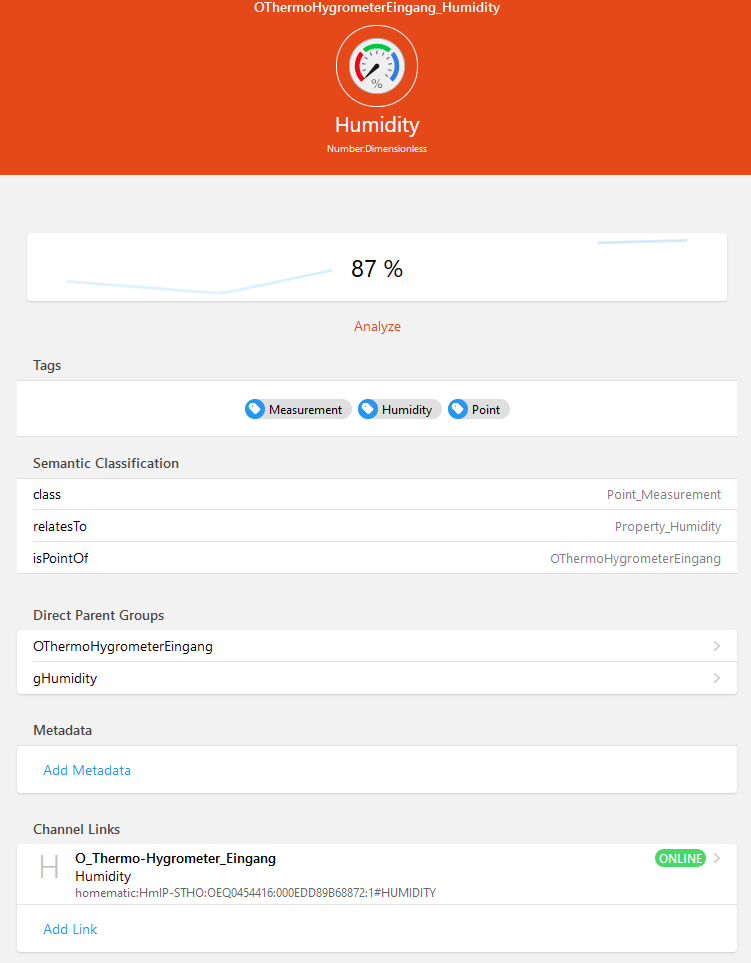Open the OThermoHygrometerEingang parent group row

[377, 646]
